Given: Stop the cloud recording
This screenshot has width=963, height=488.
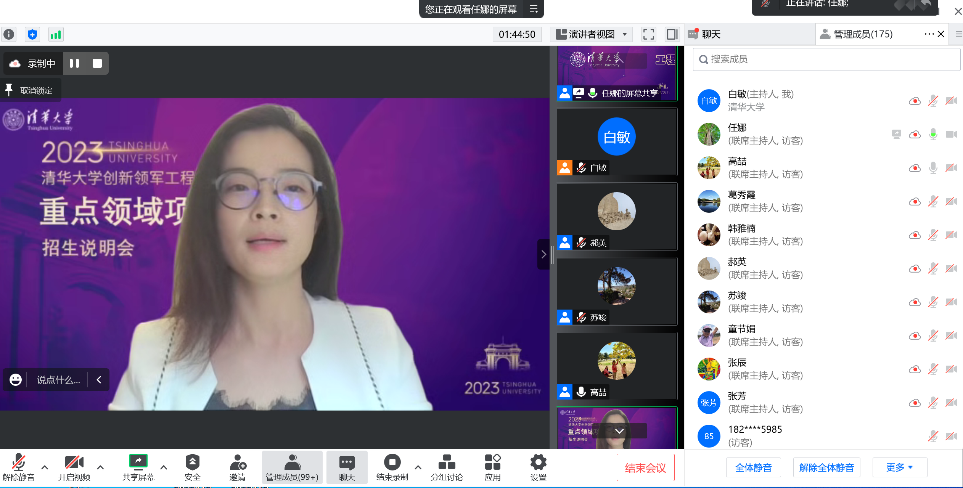Looking at the screenshot, I should [x=97, y=63].
